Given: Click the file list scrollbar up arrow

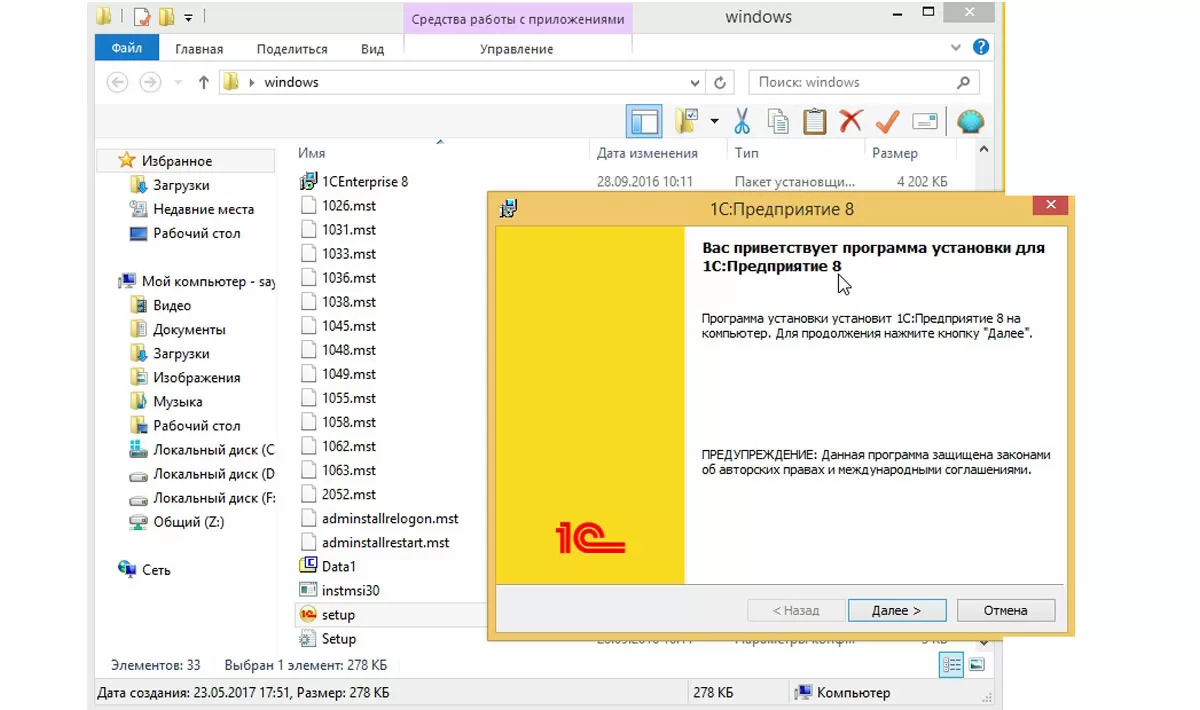Looking at the screenshot, I should tap(984, 150).
